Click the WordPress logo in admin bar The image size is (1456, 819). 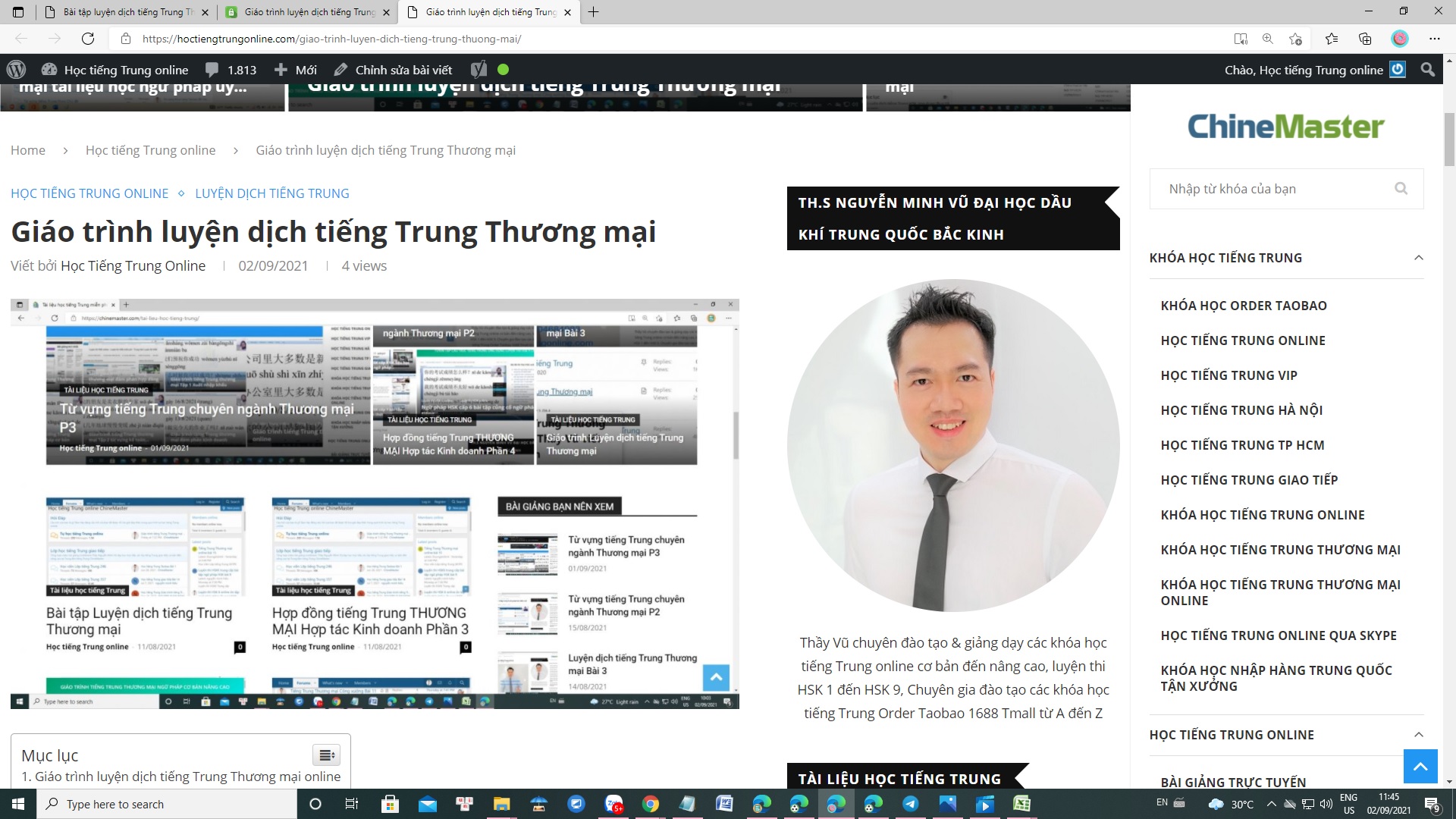[16, 70]
